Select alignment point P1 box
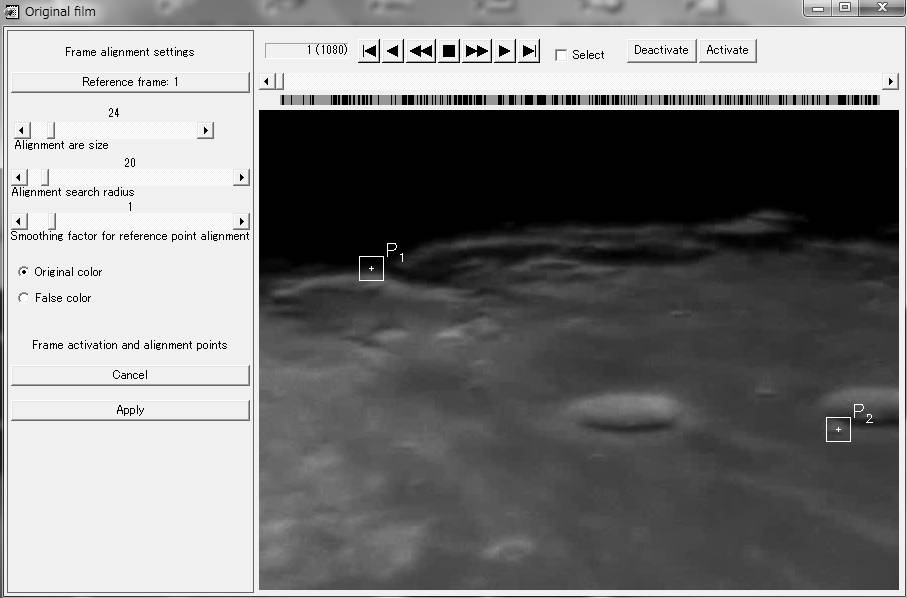 pyautogui.click(x=371, y=268)
